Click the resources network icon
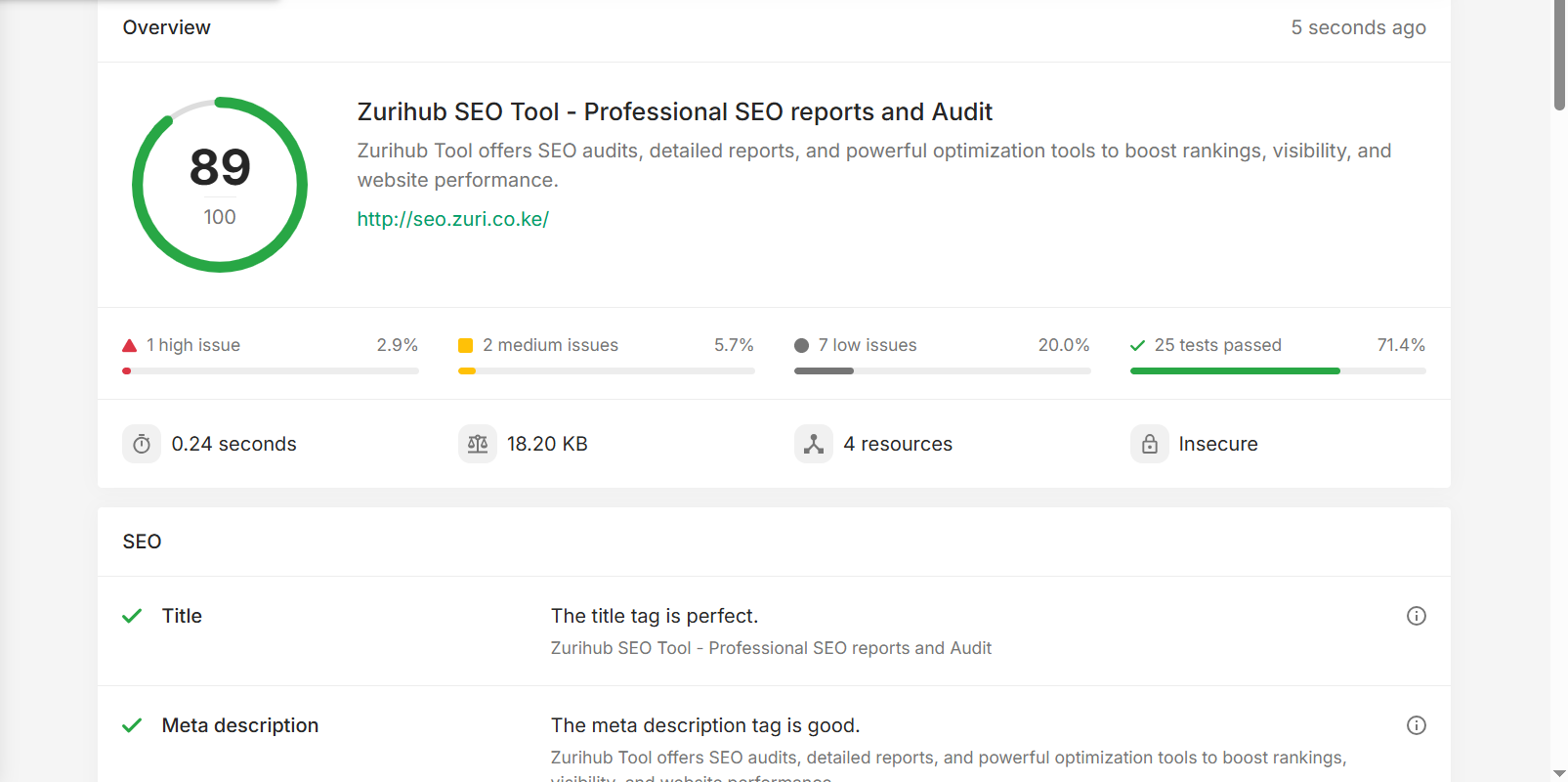The height and width of the screenshot is (782, 1568). (813, 444)
